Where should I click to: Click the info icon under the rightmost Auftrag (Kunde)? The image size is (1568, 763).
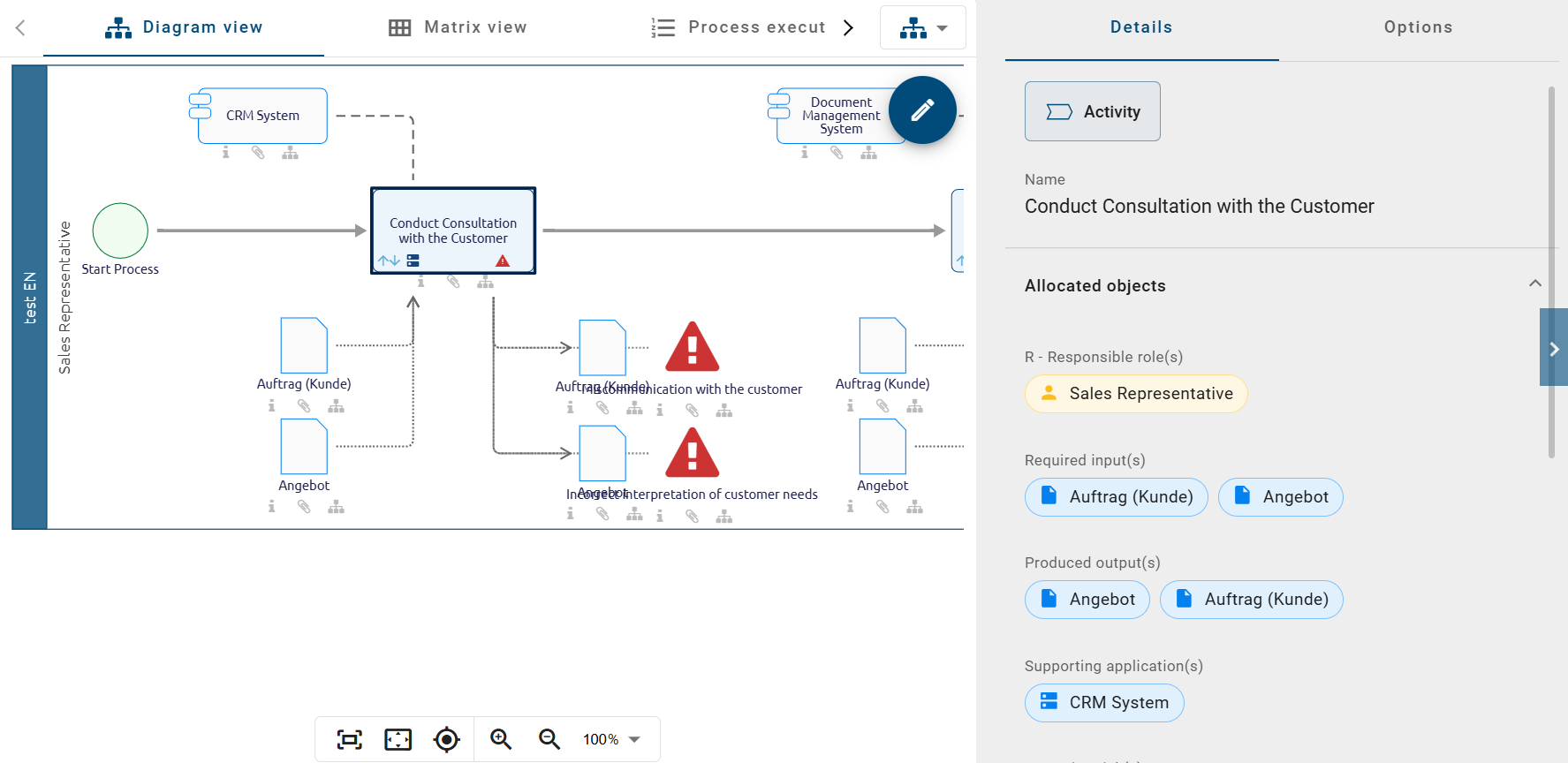point(851,406)
